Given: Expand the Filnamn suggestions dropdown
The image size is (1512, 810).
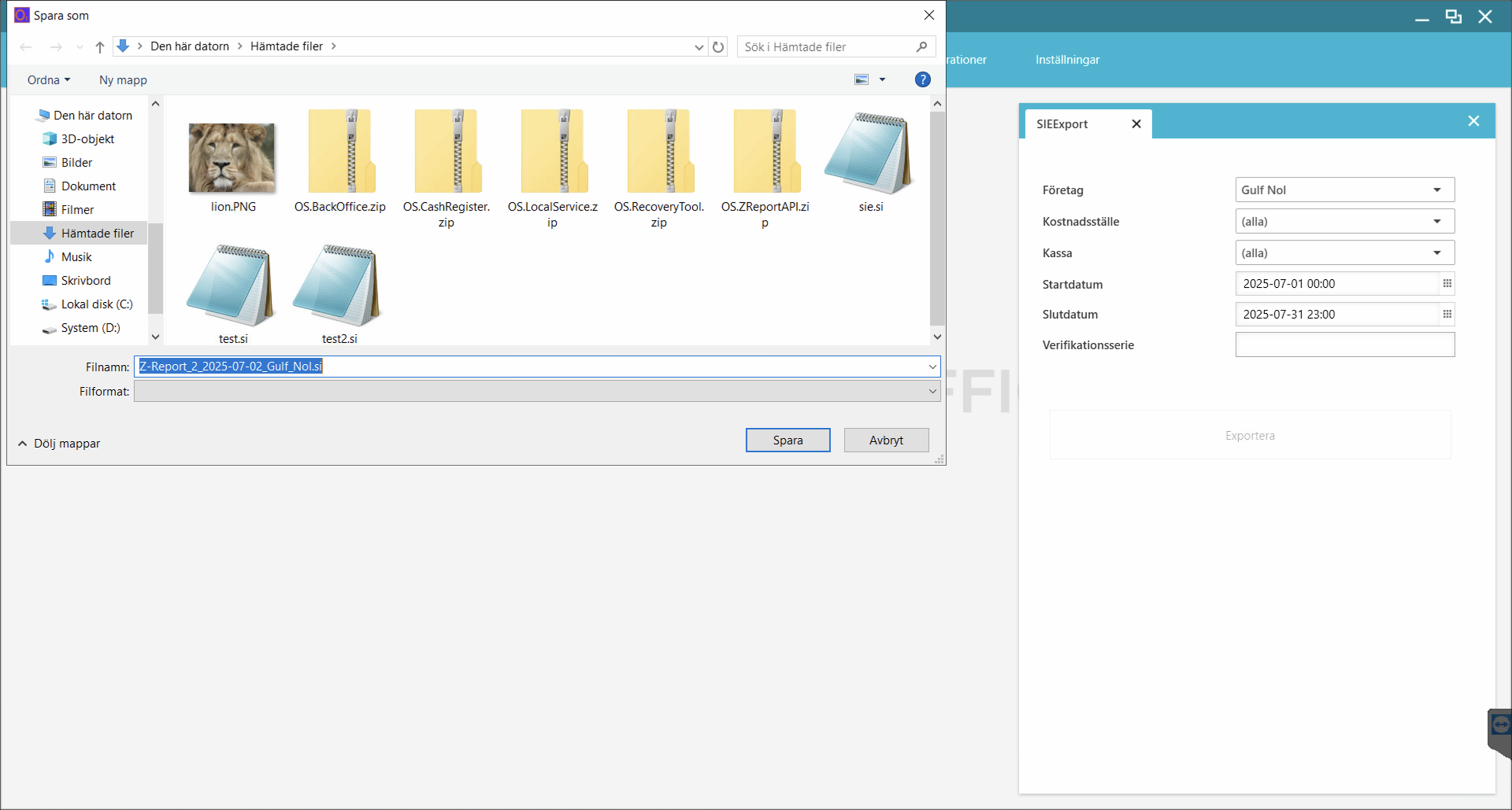Looking at the screenshot, I should (x=932, y=367).
